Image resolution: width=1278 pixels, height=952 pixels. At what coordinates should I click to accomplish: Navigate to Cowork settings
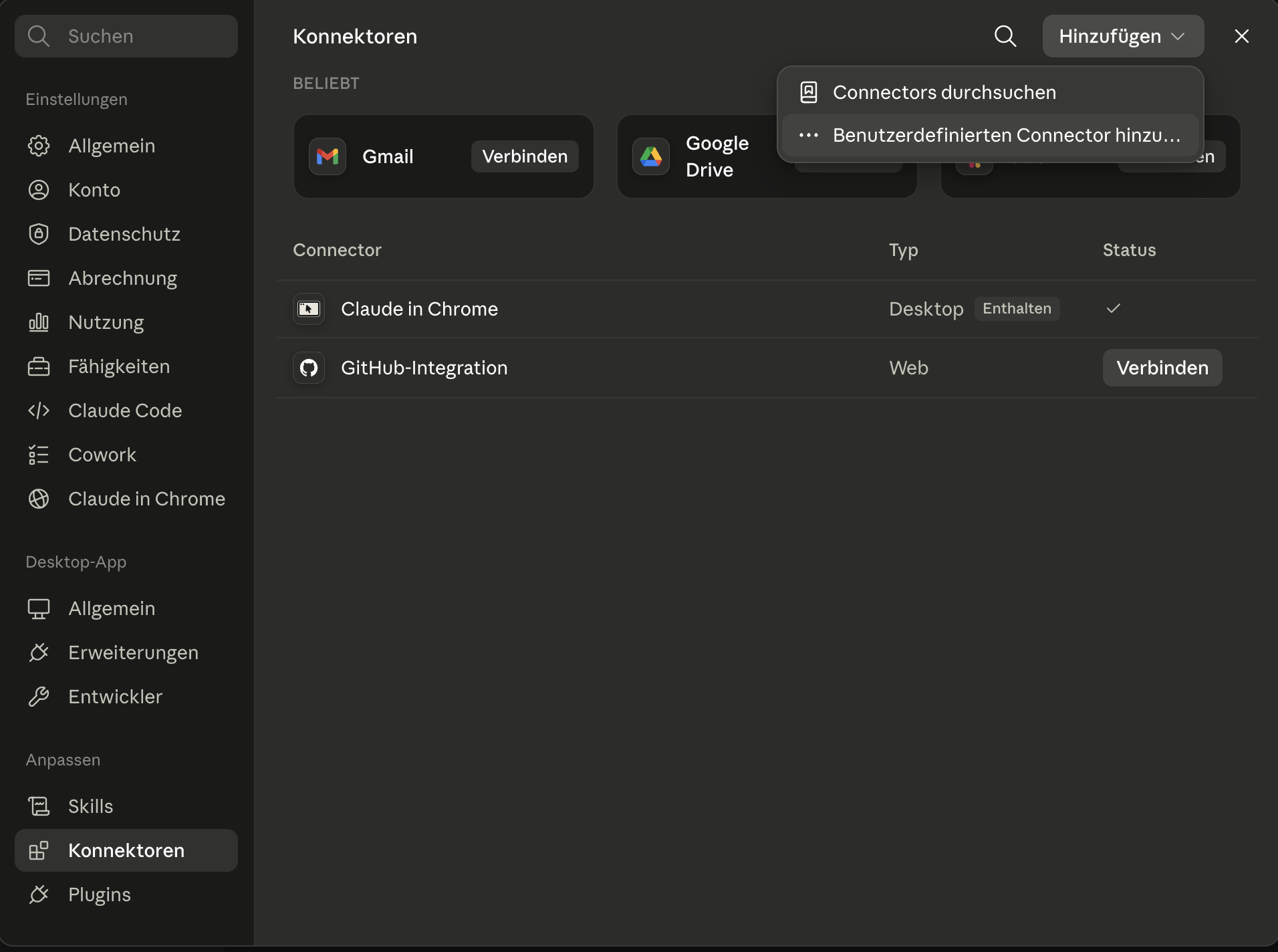pyautogui.click(x=126, y=455)
